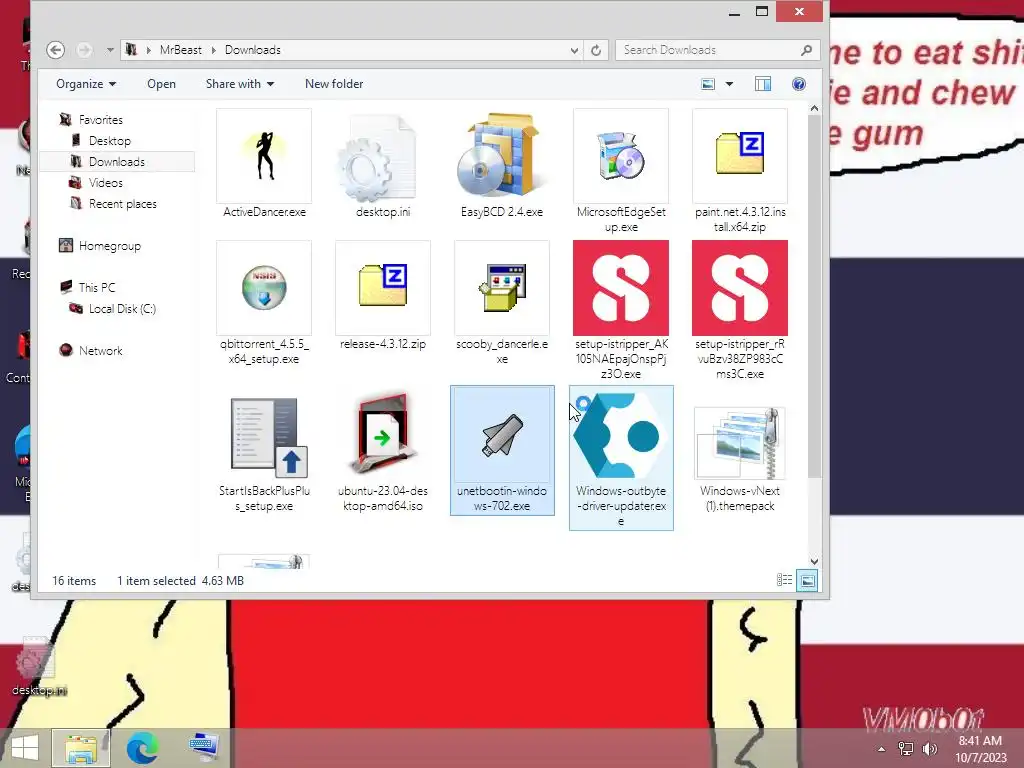The image size is (1024, 768).
Task: Click the Forward navigation arrow
Action: click(x=83, y=50)
